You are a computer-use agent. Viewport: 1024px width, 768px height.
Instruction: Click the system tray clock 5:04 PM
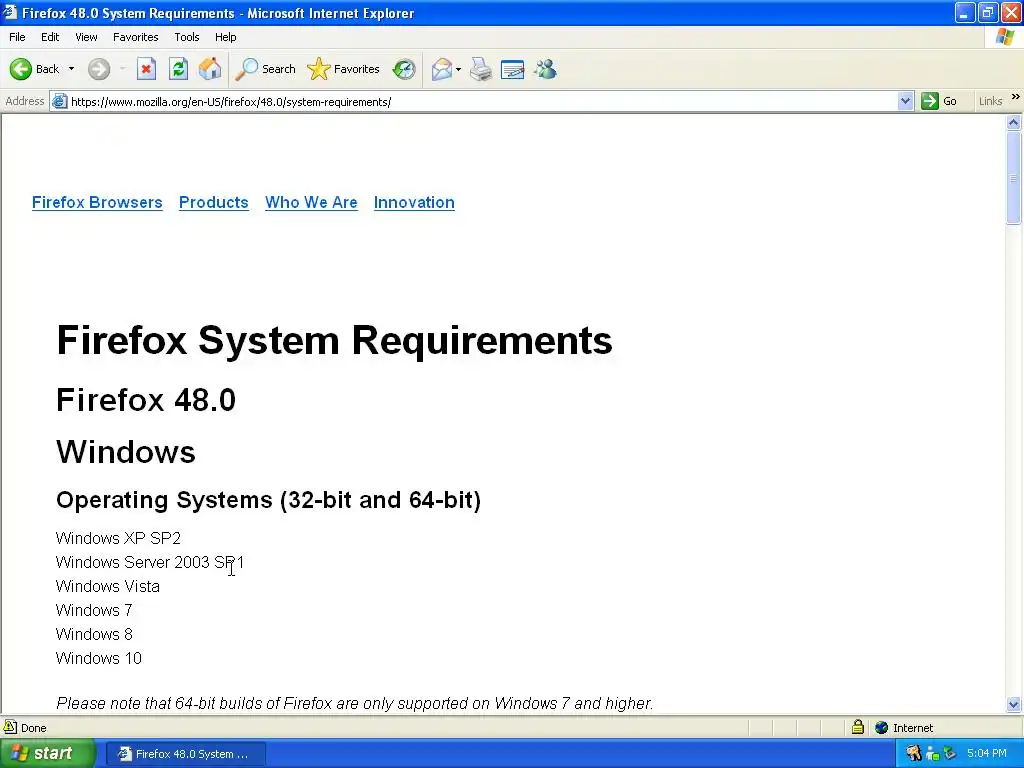pyautogui.click(x=987, y=753)
